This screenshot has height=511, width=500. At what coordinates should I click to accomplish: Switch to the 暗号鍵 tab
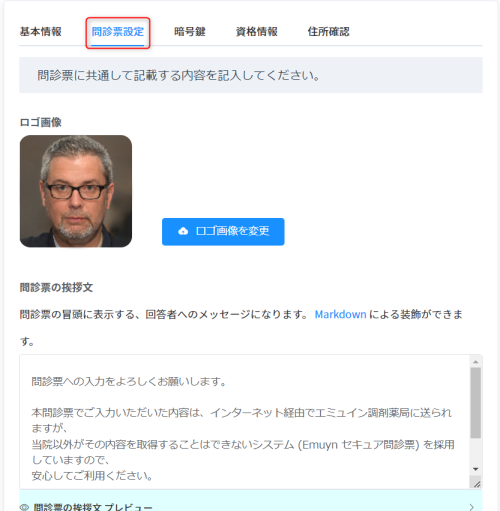click(190, 32)
